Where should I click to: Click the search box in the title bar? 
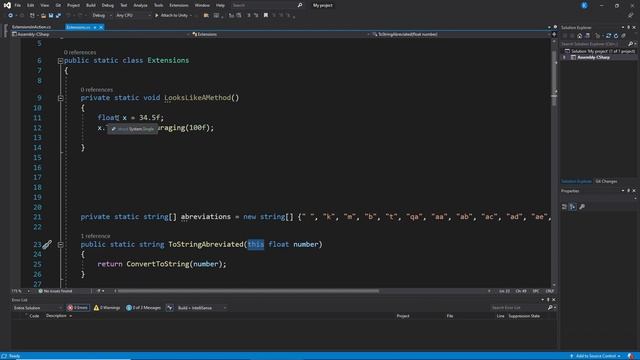click(x=267, y=5)
